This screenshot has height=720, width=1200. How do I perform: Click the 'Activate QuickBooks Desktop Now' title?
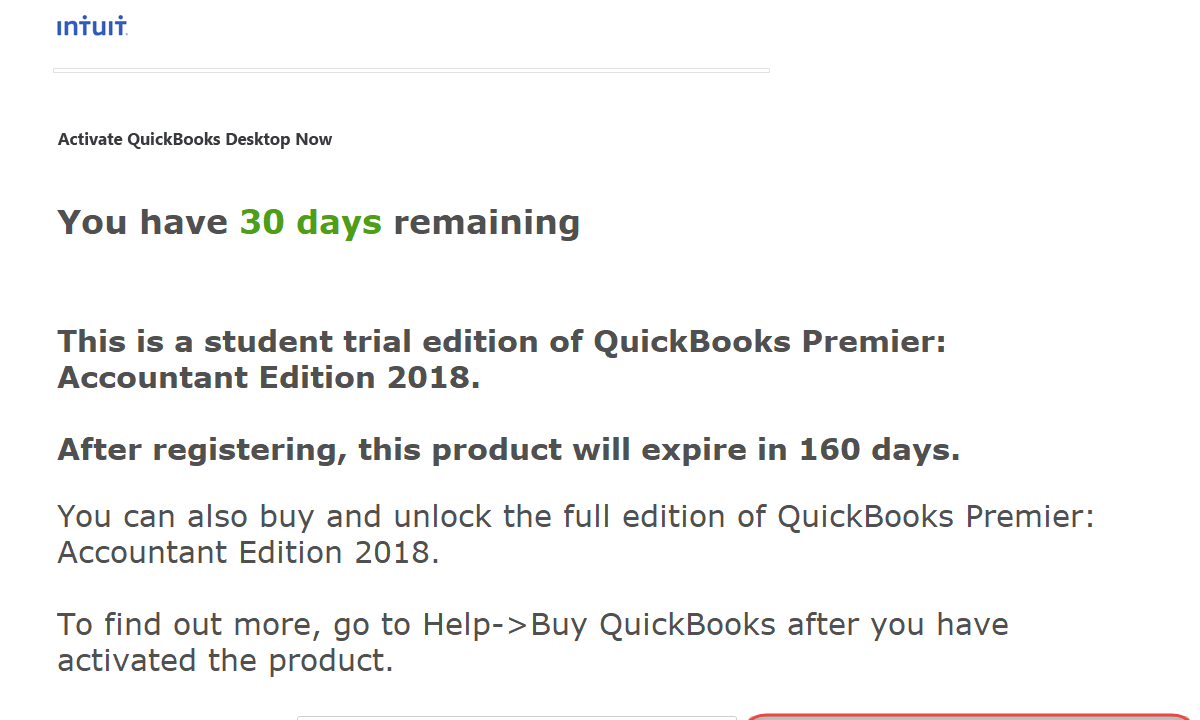pyautogui.click(x=195, y=139)
